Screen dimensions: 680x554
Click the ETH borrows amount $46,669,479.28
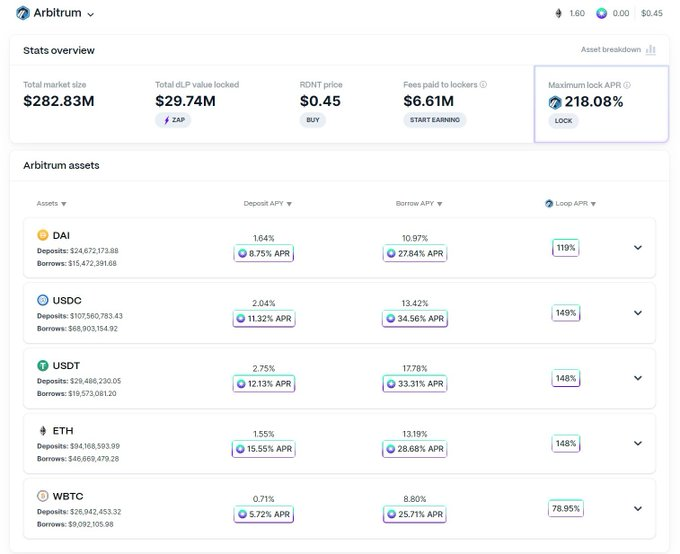tap(94, 459)
